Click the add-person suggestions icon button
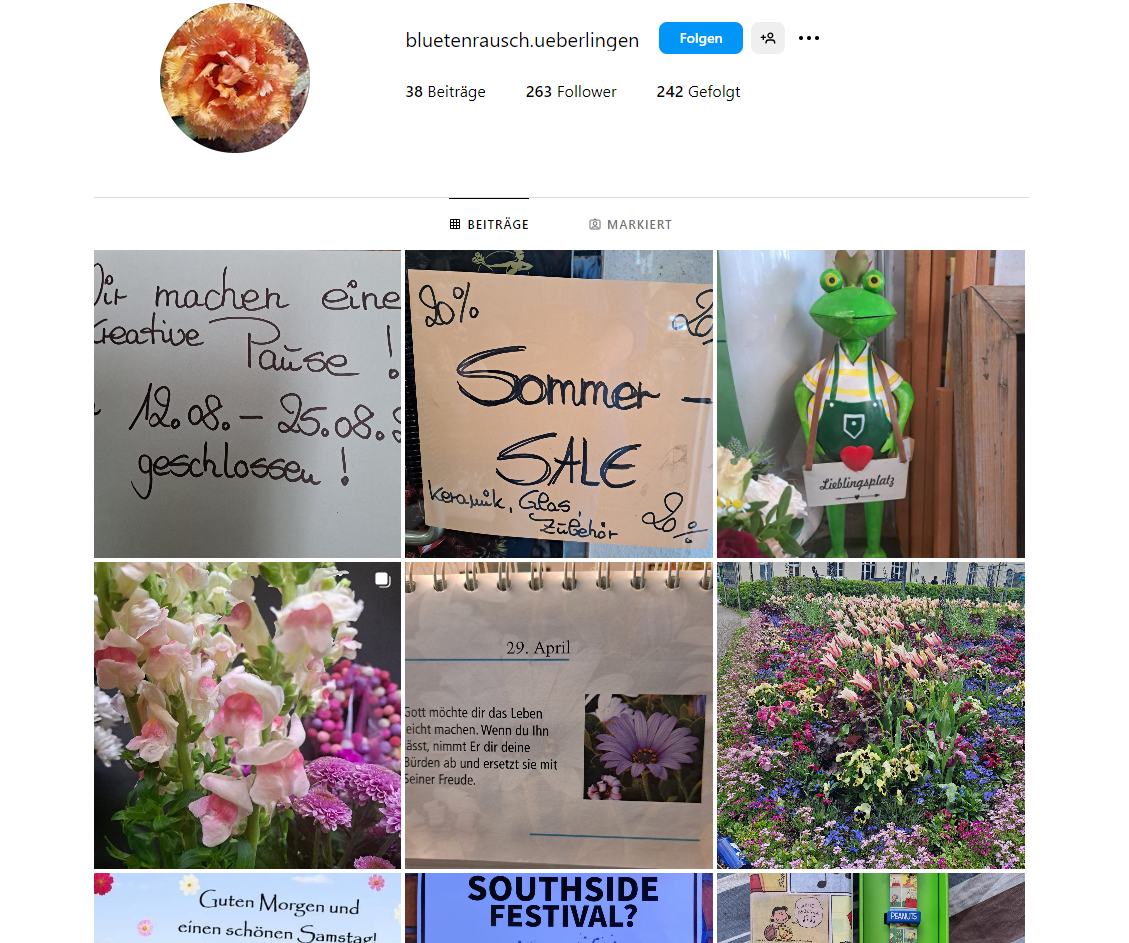The height and width of the screenshot is (943, 1129). (x=768, y=38)
